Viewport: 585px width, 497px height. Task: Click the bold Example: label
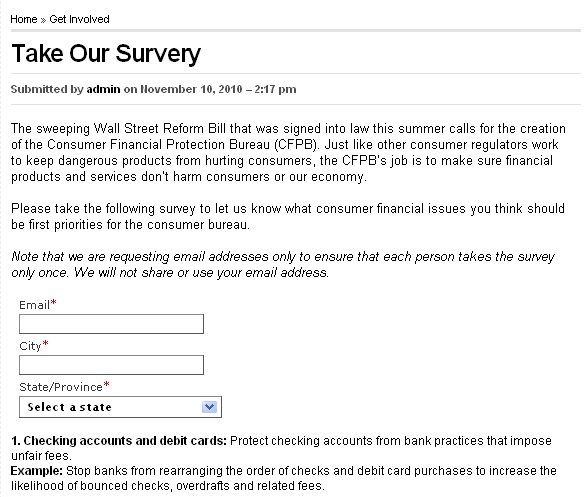click(x=37, y=471)
